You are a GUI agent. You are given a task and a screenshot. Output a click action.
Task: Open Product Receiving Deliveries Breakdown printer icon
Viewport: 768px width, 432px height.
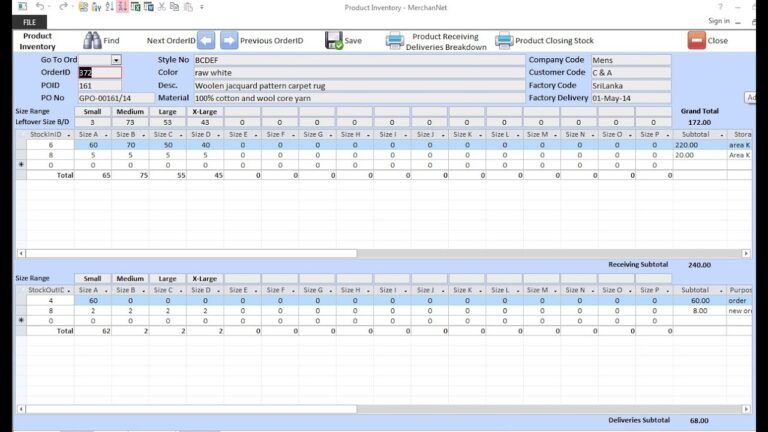[395, 41]
